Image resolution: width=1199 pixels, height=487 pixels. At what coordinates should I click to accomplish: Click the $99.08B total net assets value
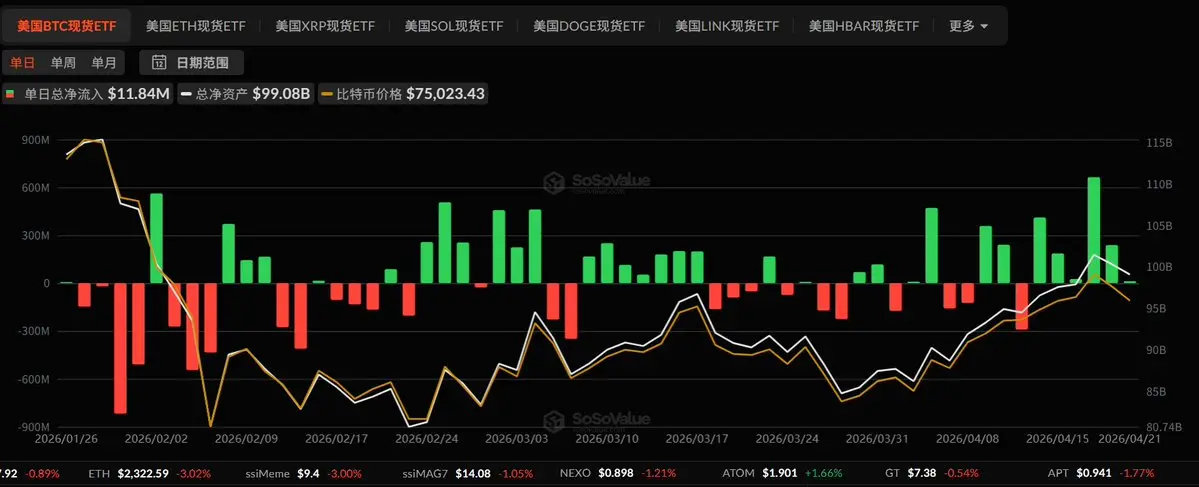coord(281,94)
